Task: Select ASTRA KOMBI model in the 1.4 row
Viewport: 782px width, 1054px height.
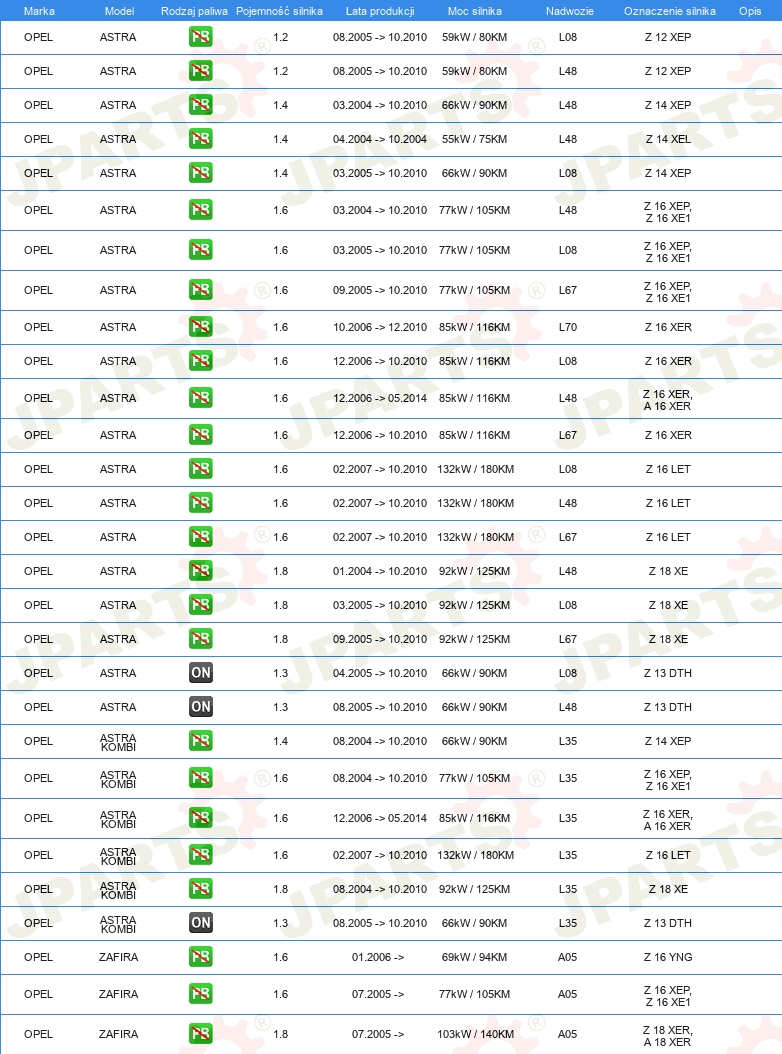Action: [118, 742]
